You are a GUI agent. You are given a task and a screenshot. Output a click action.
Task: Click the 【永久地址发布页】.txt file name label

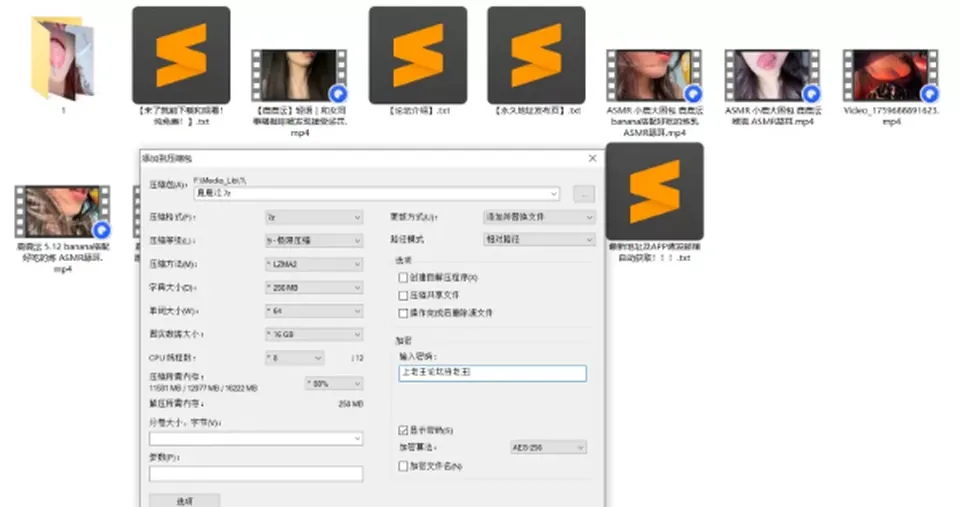point(536,111)
